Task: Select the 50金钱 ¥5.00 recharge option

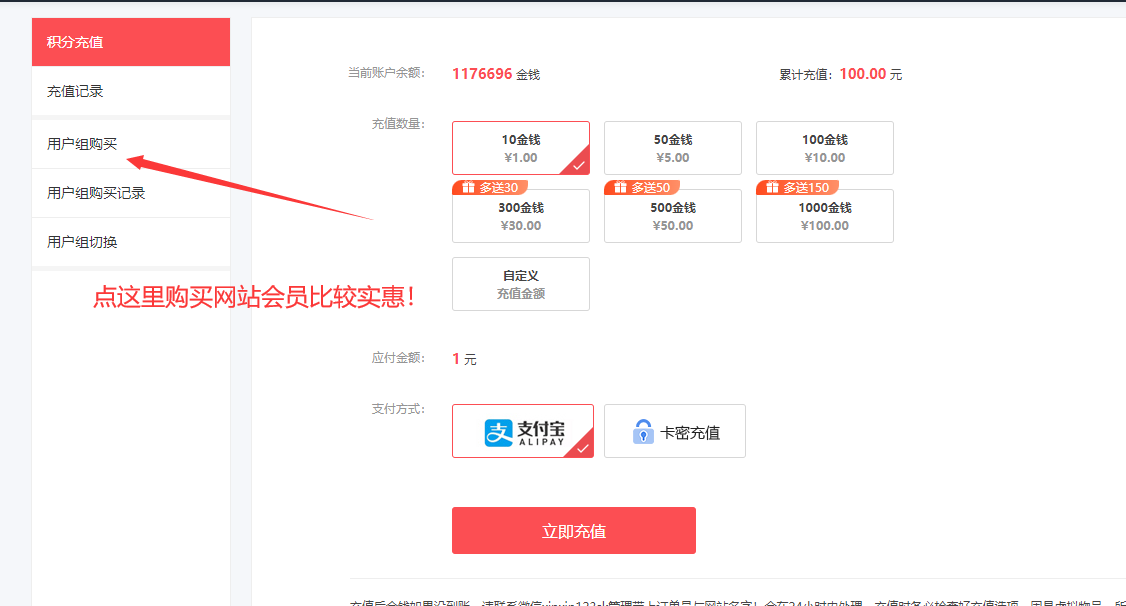Action: [673, 148]
